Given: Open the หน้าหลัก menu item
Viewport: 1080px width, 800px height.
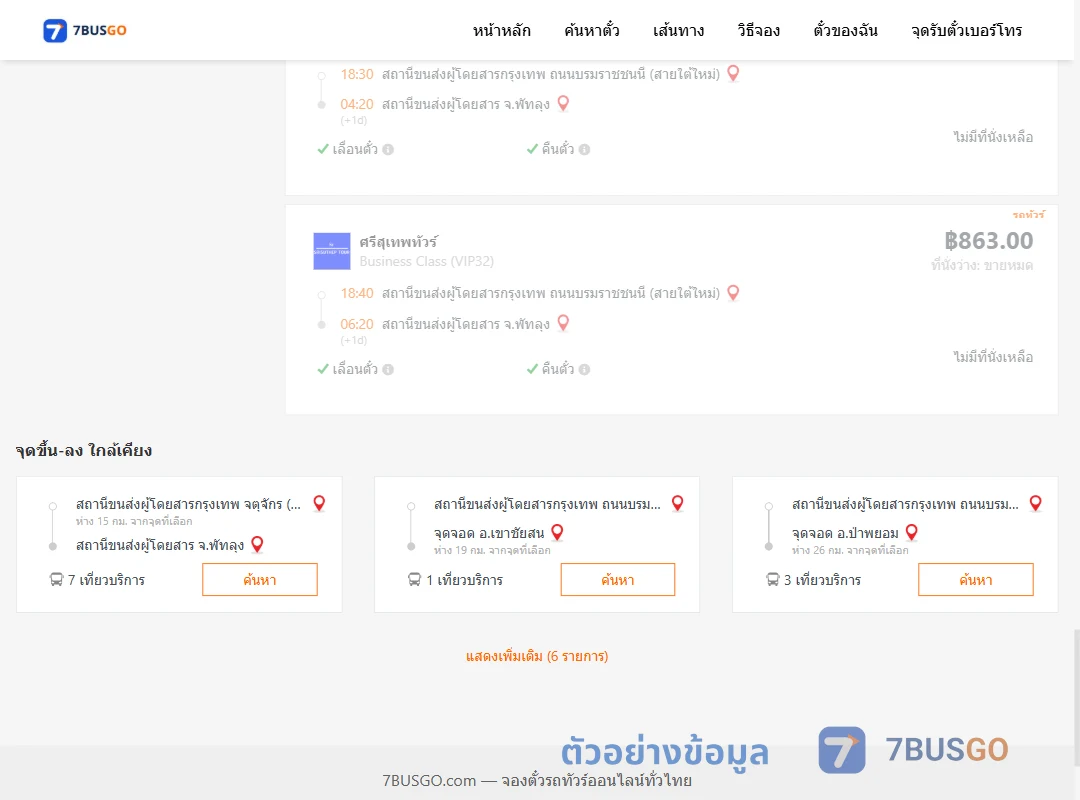Looking at the screenshot, I should pyautogui.click(x=501, y=30).
